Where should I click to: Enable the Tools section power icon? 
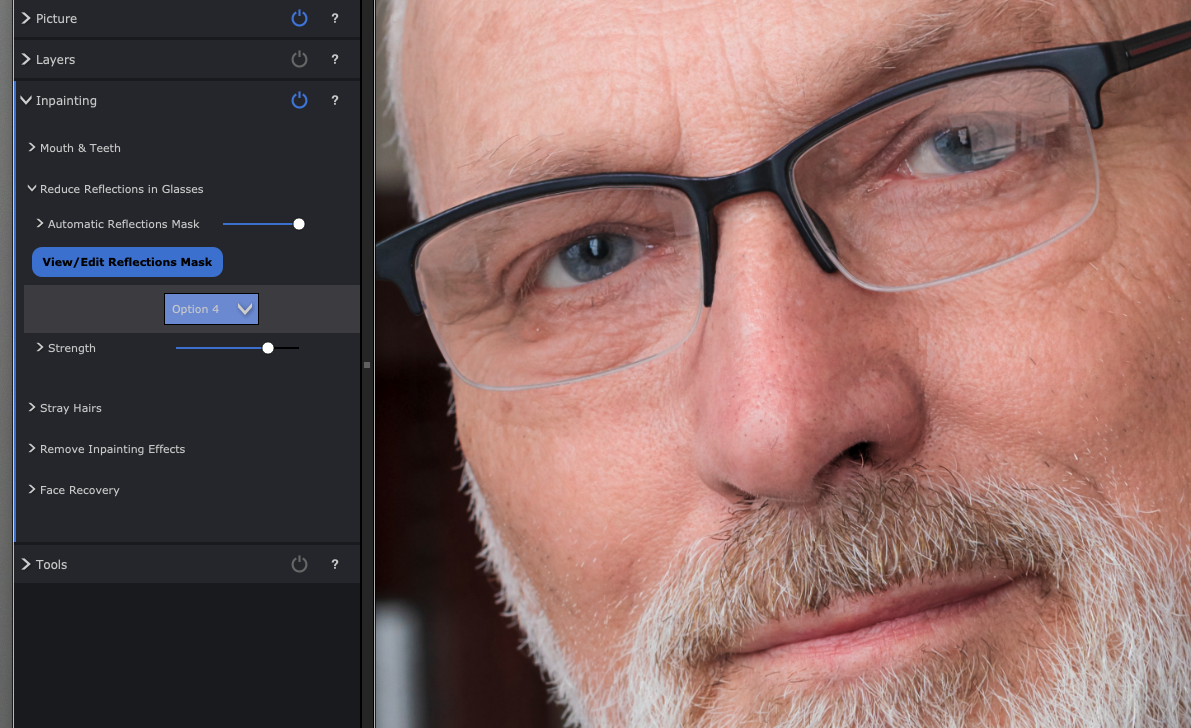coord(299,564)
